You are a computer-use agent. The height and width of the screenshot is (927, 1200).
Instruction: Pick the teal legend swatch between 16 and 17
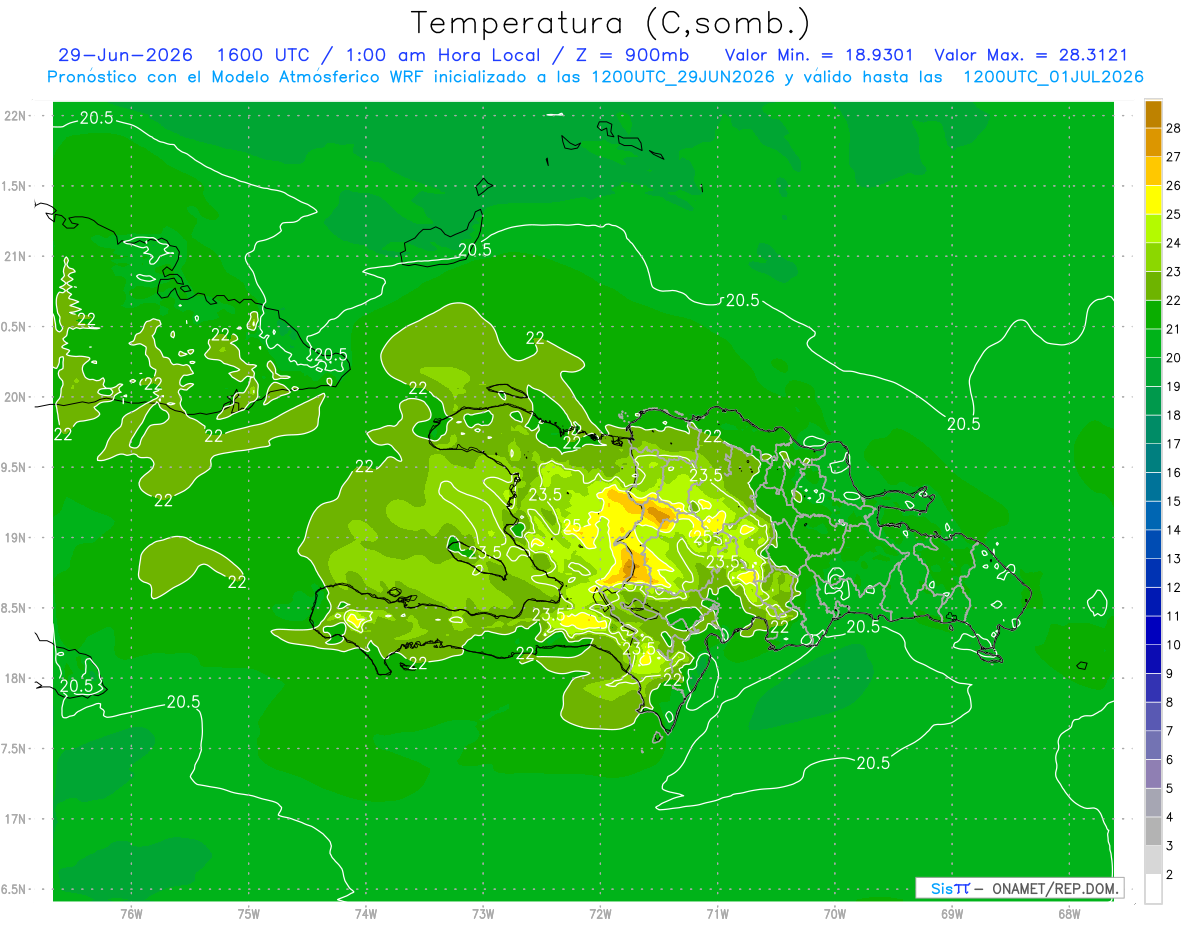click(x=1153, y=459)
